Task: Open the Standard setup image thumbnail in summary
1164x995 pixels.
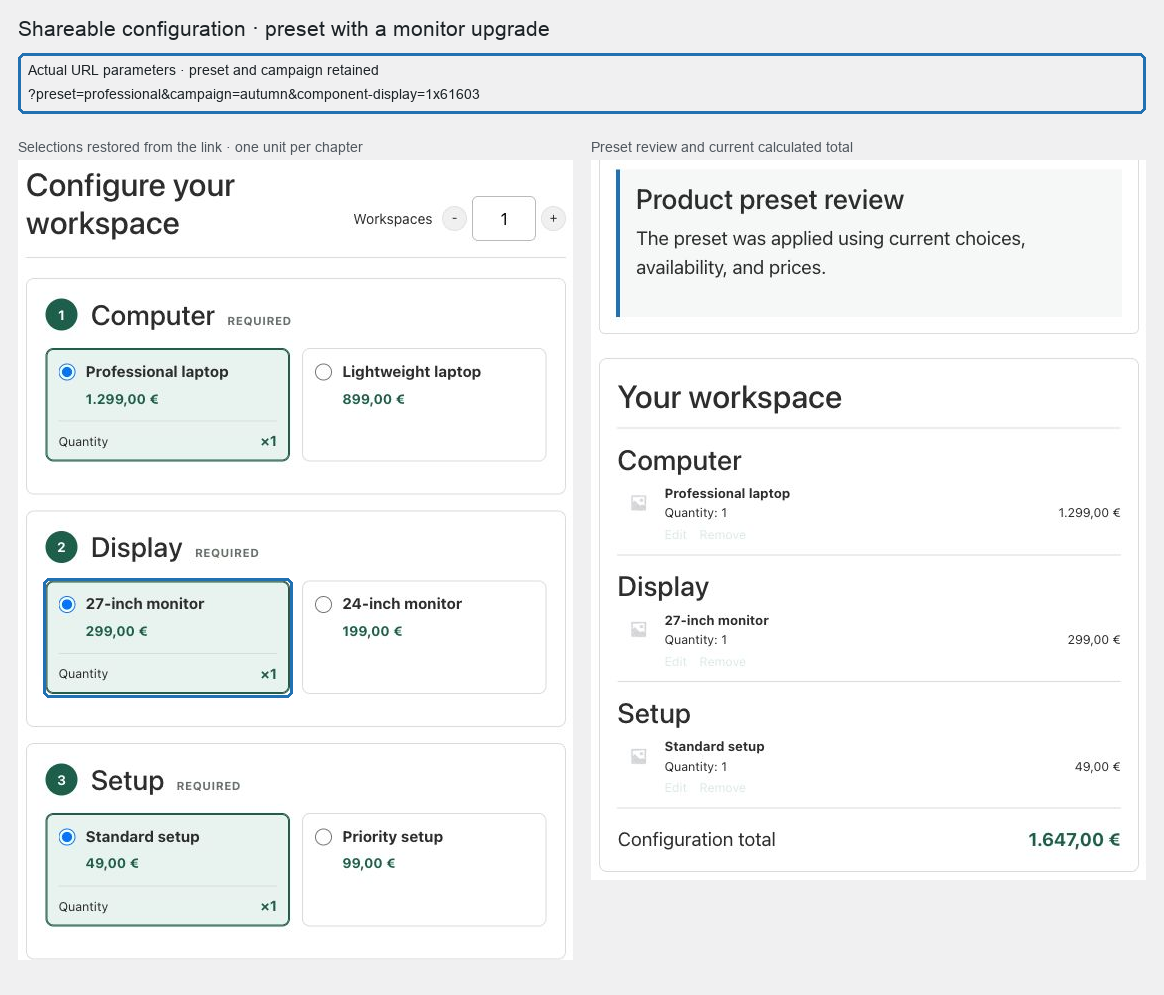Action: click(638, 756)
